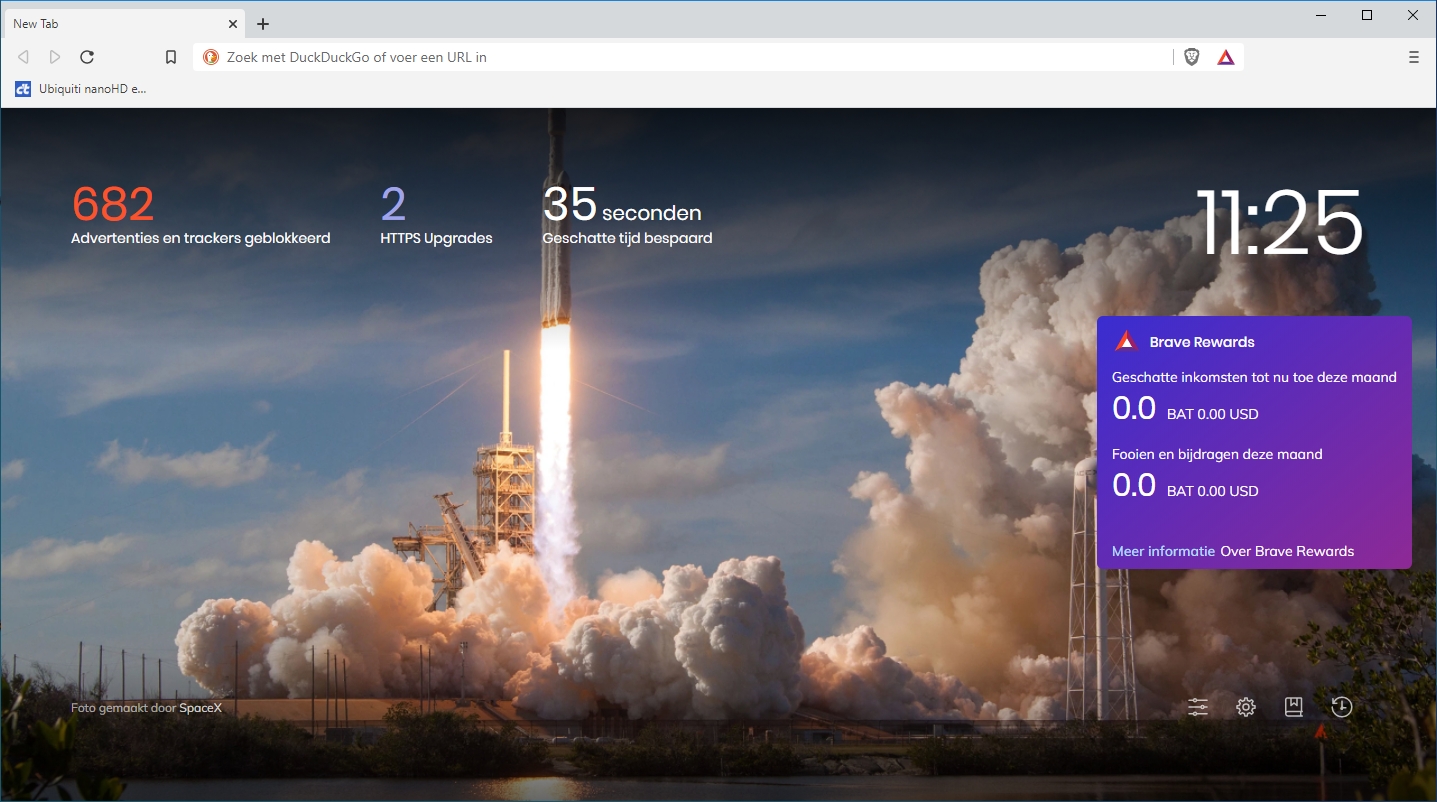
Task: Open Brave Rewards triangle icon in toolbar
Action: pyautogui.click(x=1226, y=57)
